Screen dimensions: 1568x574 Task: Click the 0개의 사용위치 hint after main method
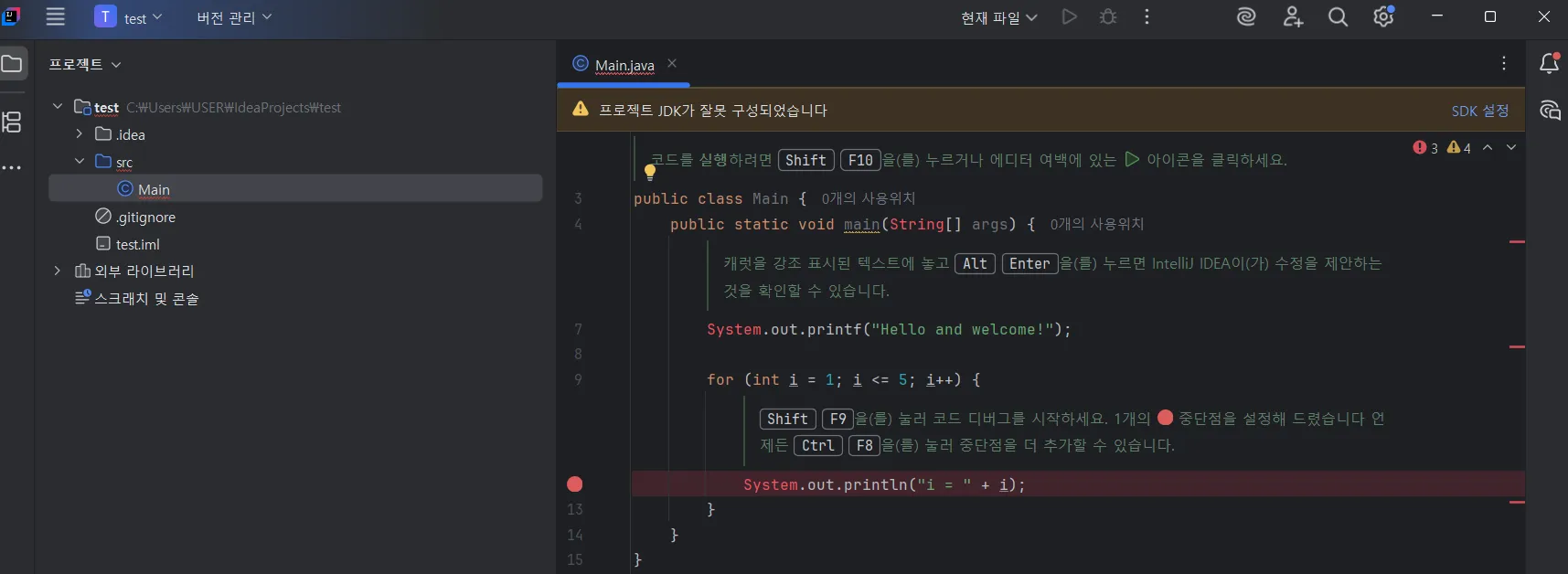click(1096, 224)
